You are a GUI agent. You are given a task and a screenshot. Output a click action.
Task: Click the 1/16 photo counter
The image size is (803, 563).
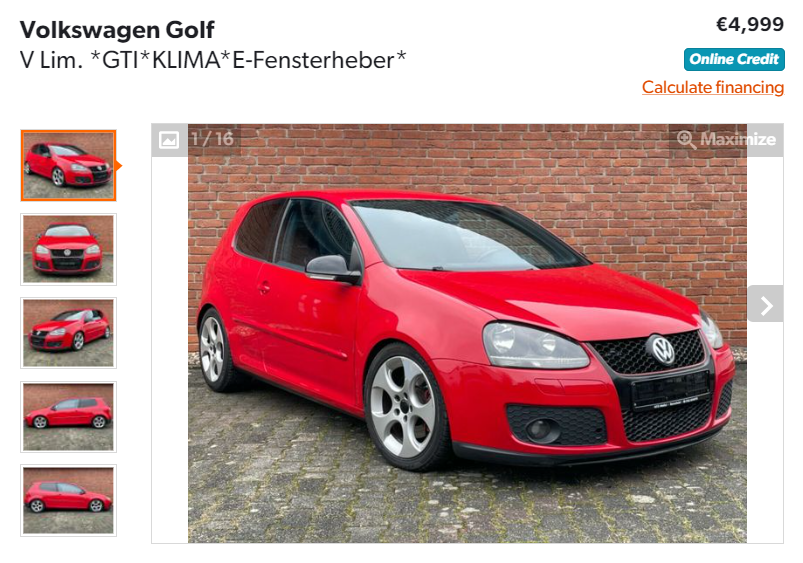pos(213,139)
